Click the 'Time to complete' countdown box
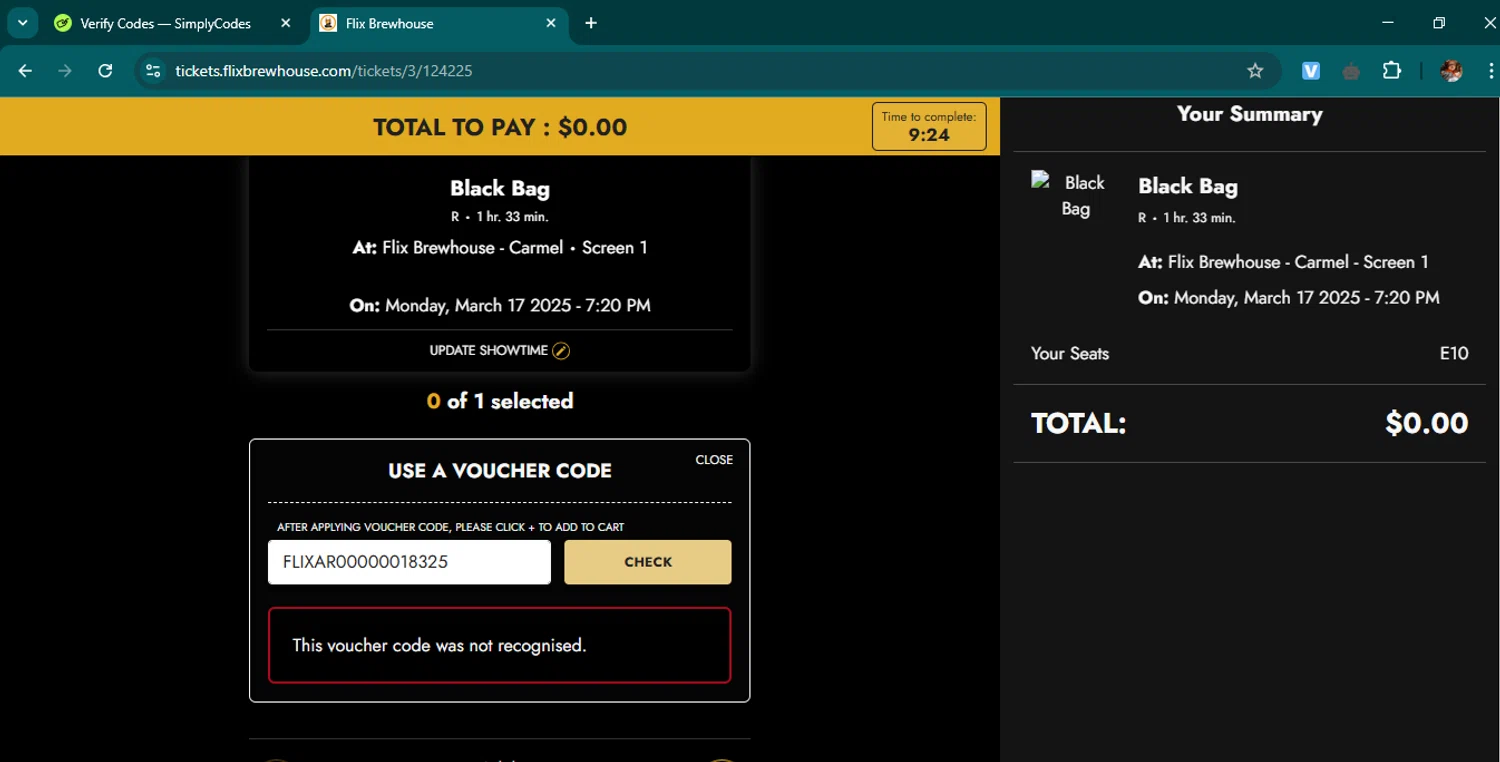 tap(929, 126)
